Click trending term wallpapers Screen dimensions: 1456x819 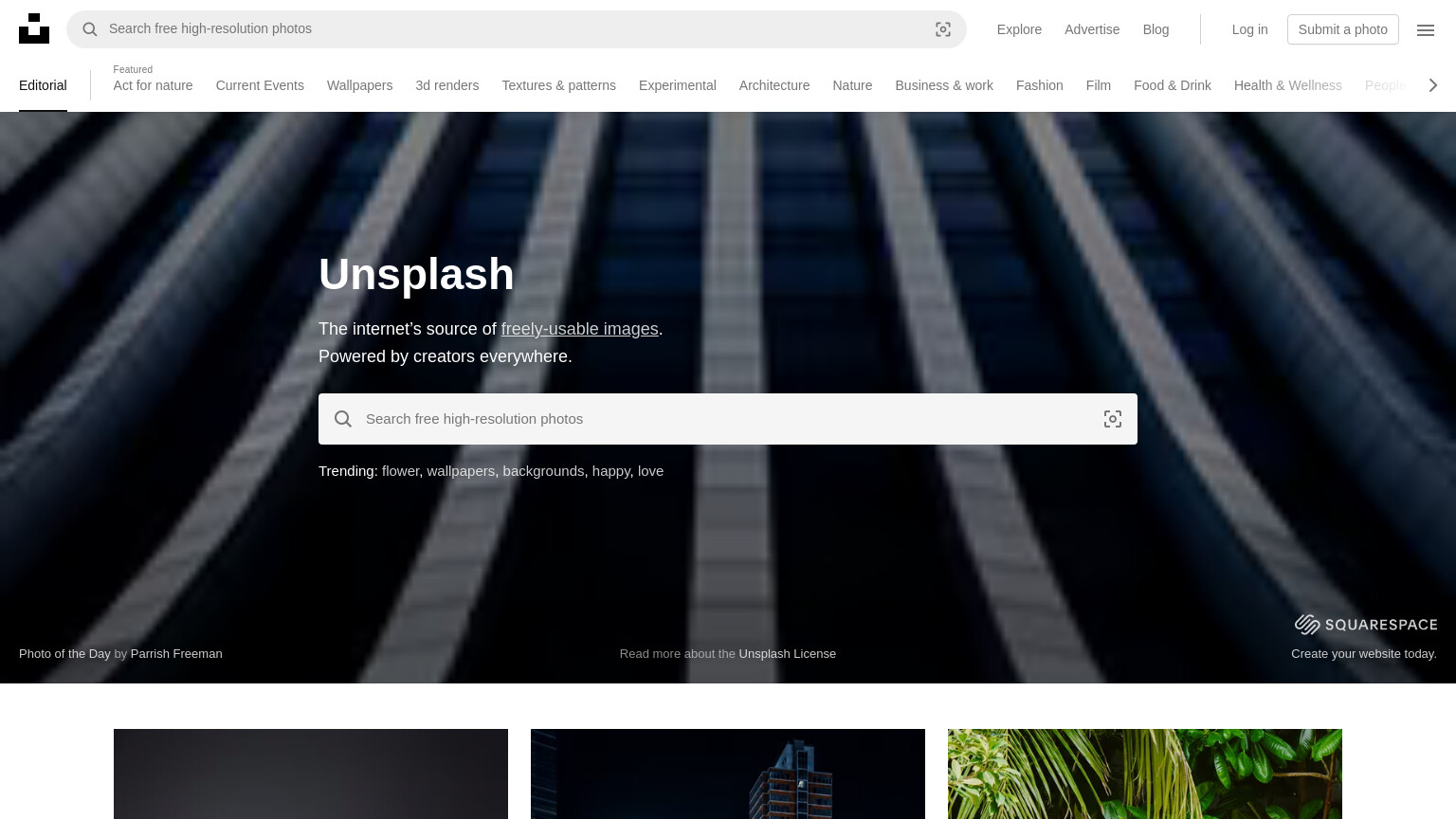coord(461,471)
